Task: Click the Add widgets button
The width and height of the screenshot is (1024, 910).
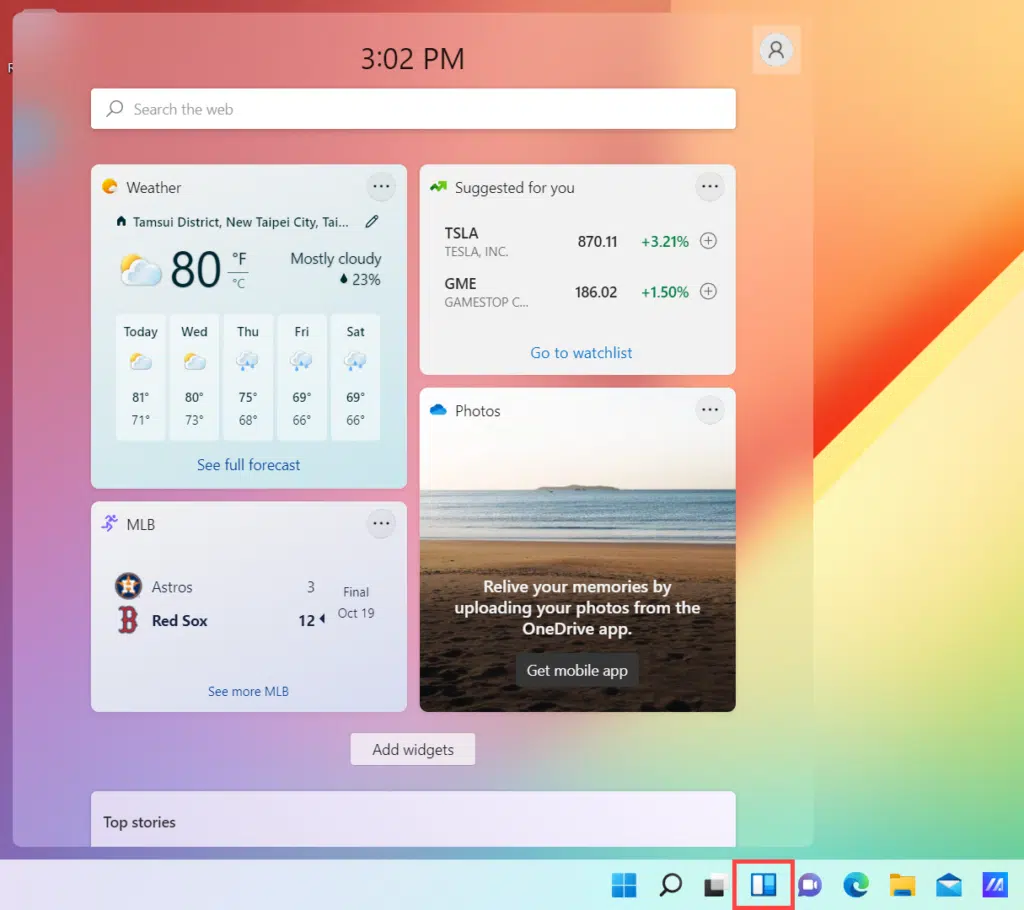Action: coord(413,749)
